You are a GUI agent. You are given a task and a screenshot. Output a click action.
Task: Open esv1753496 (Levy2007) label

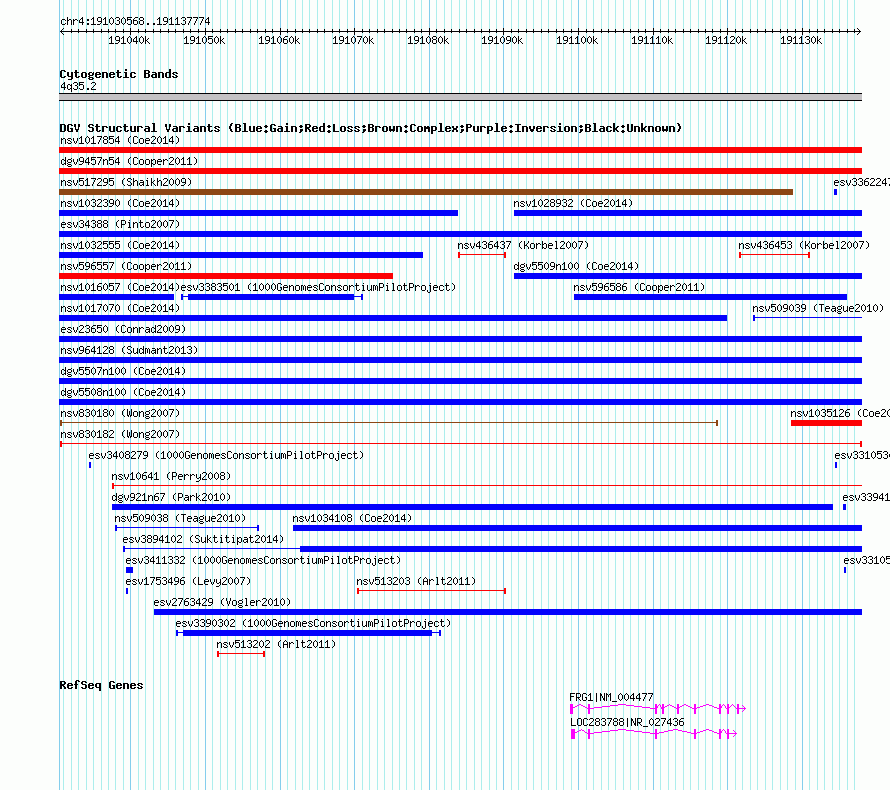pyautogui.click(x=188, y=581)
